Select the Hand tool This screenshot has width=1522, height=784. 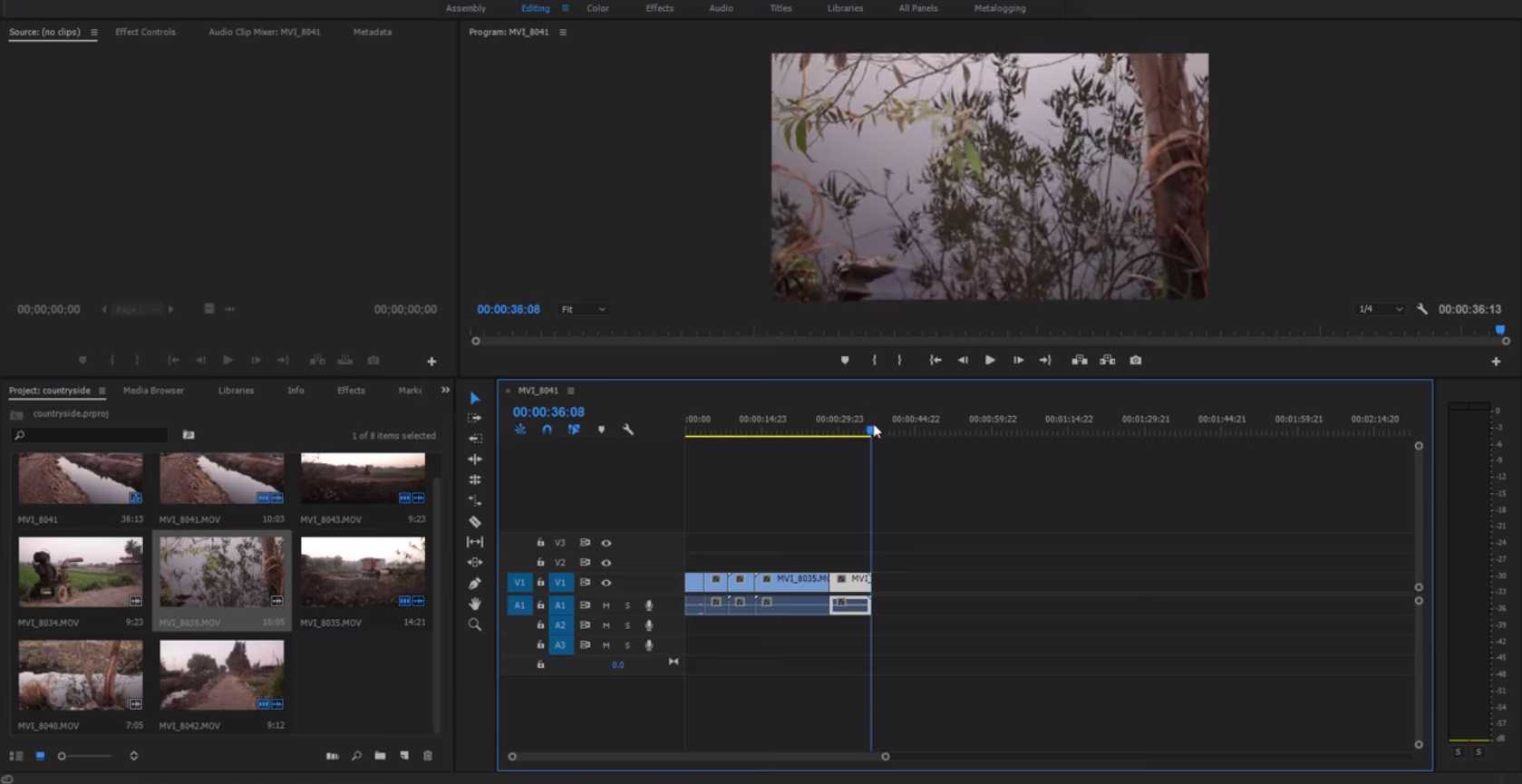(475, 604)
